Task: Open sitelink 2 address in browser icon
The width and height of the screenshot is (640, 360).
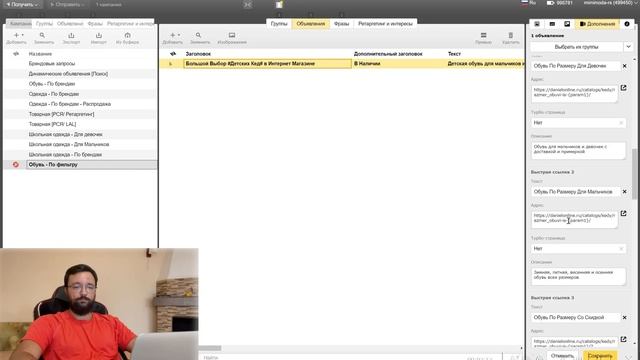Action: 624,213
